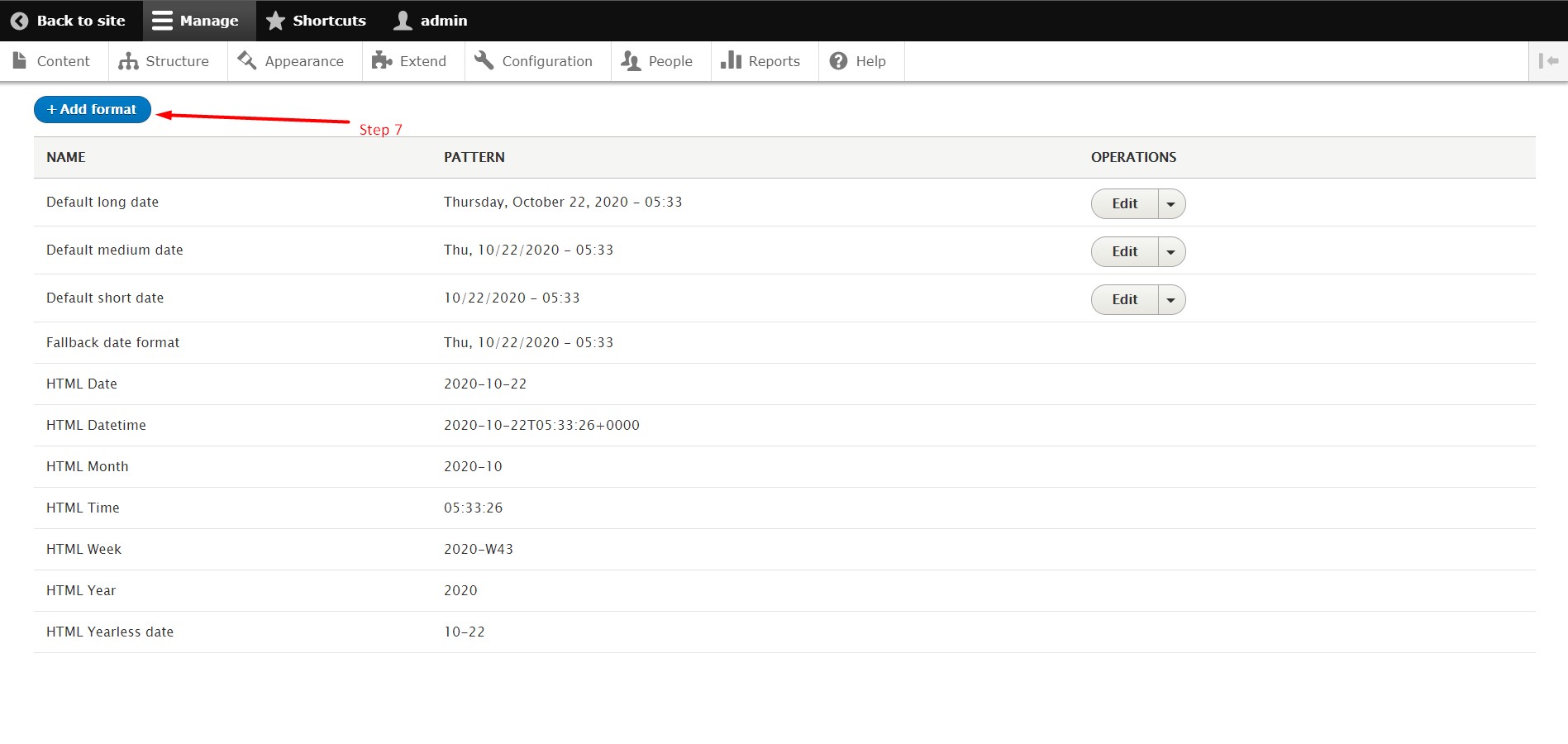1568x744 pixels.
Task: Open the Shortcuts toolbar label
Action: 330,21
